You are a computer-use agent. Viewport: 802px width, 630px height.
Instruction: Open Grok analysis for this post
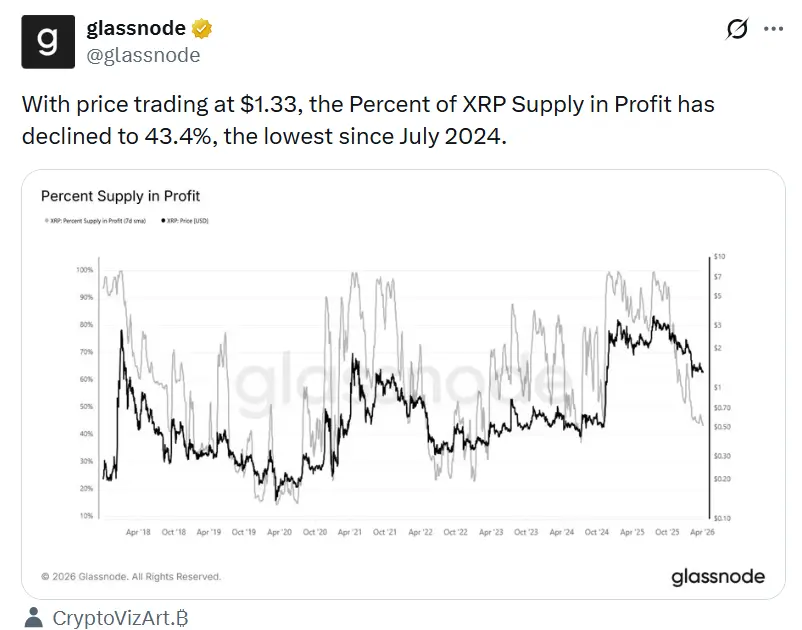point(737,31)
